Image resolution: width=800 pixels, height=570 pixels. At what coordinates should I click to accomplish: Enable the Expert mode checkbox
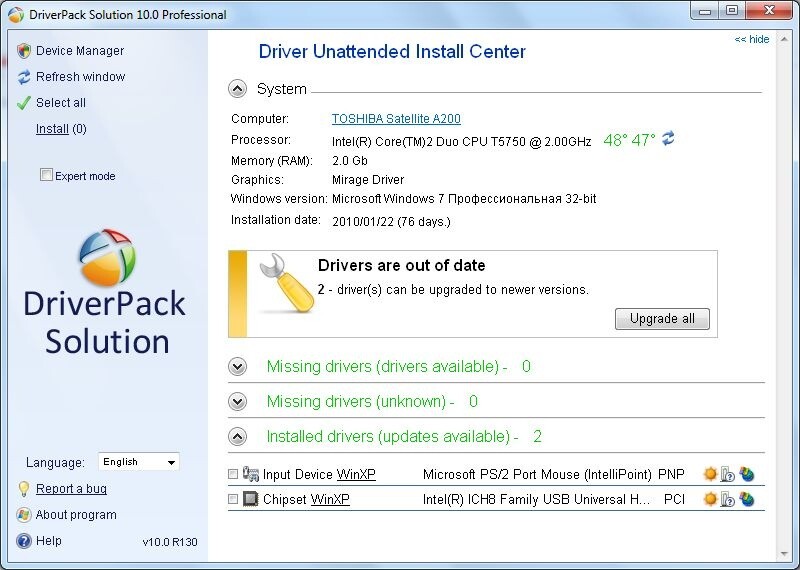(46, 176)
